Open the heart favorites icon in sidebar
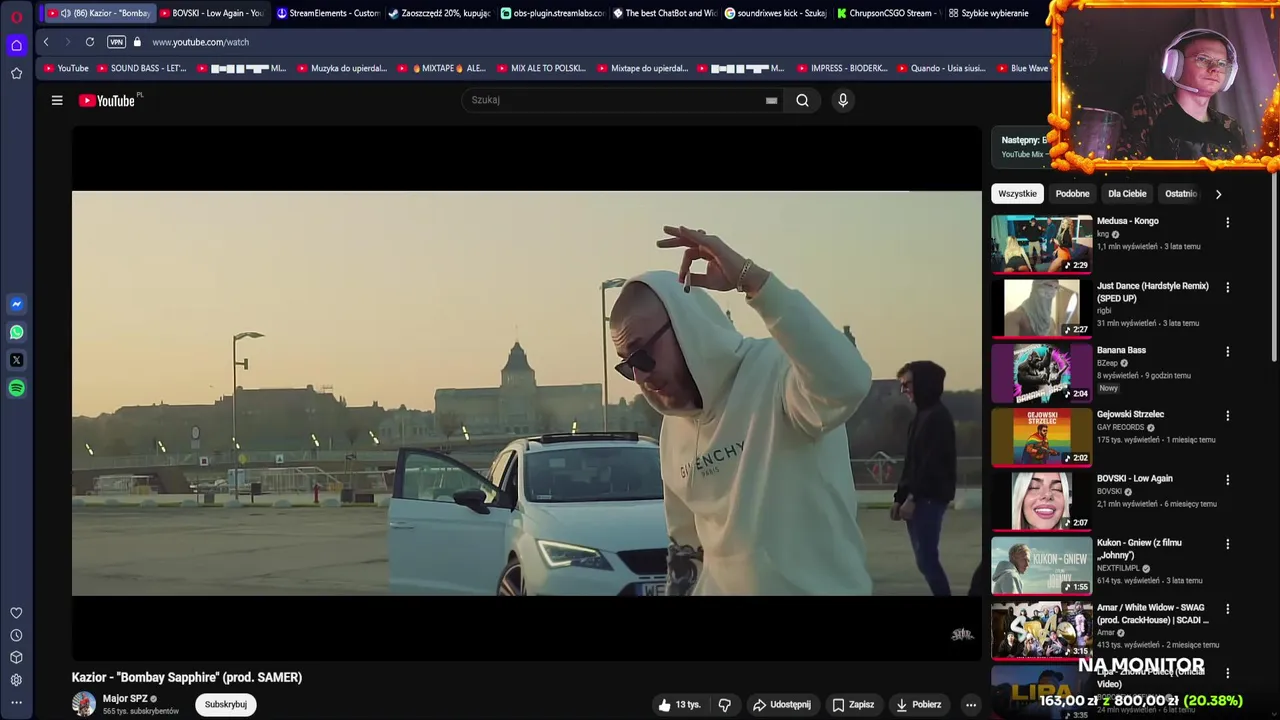This screenshot has height=720, width=1280. [x=16, y=613]
